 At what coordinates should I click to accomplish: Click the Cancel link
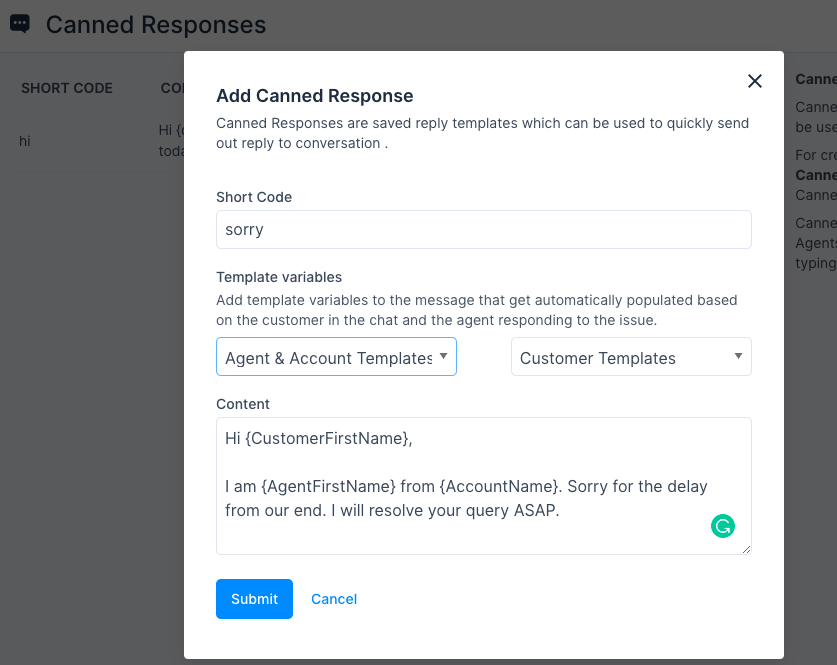coord(333,598)
